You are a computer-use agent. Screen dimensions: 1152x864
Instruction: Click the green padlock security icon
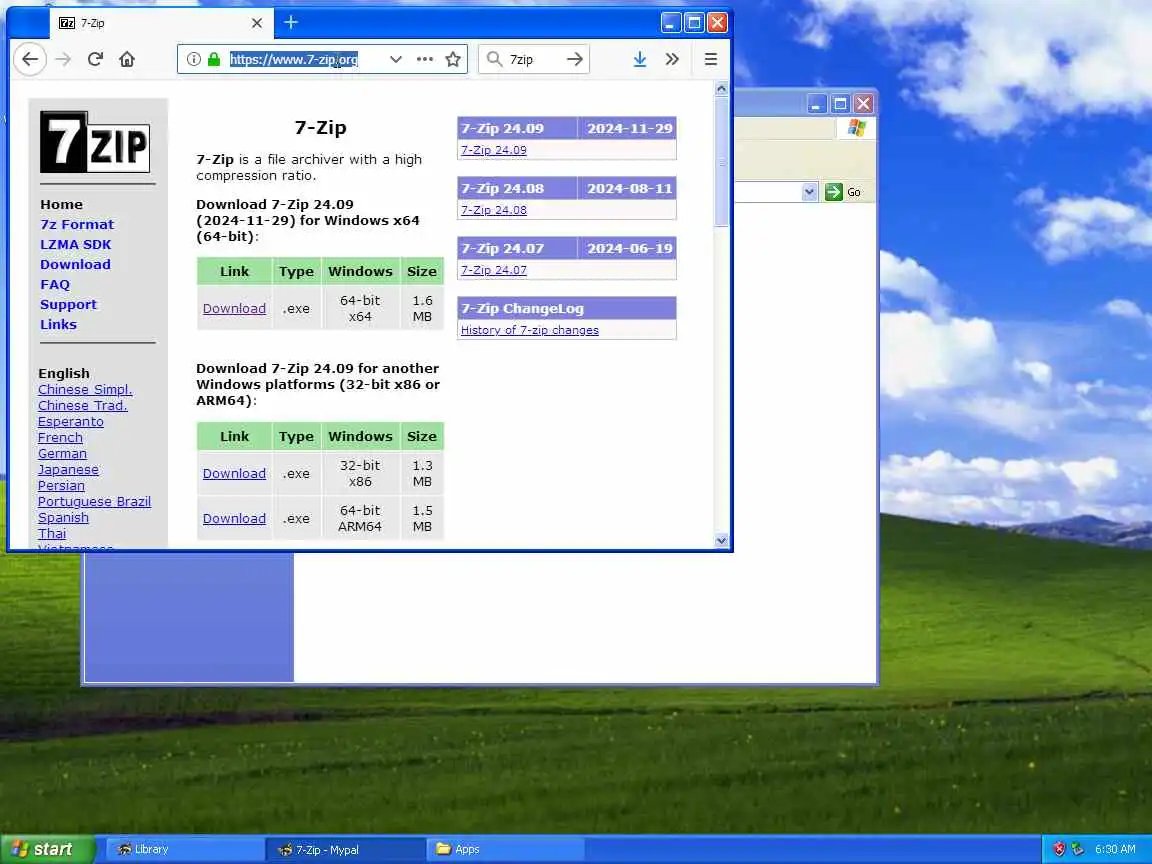[x=214, y=60]
